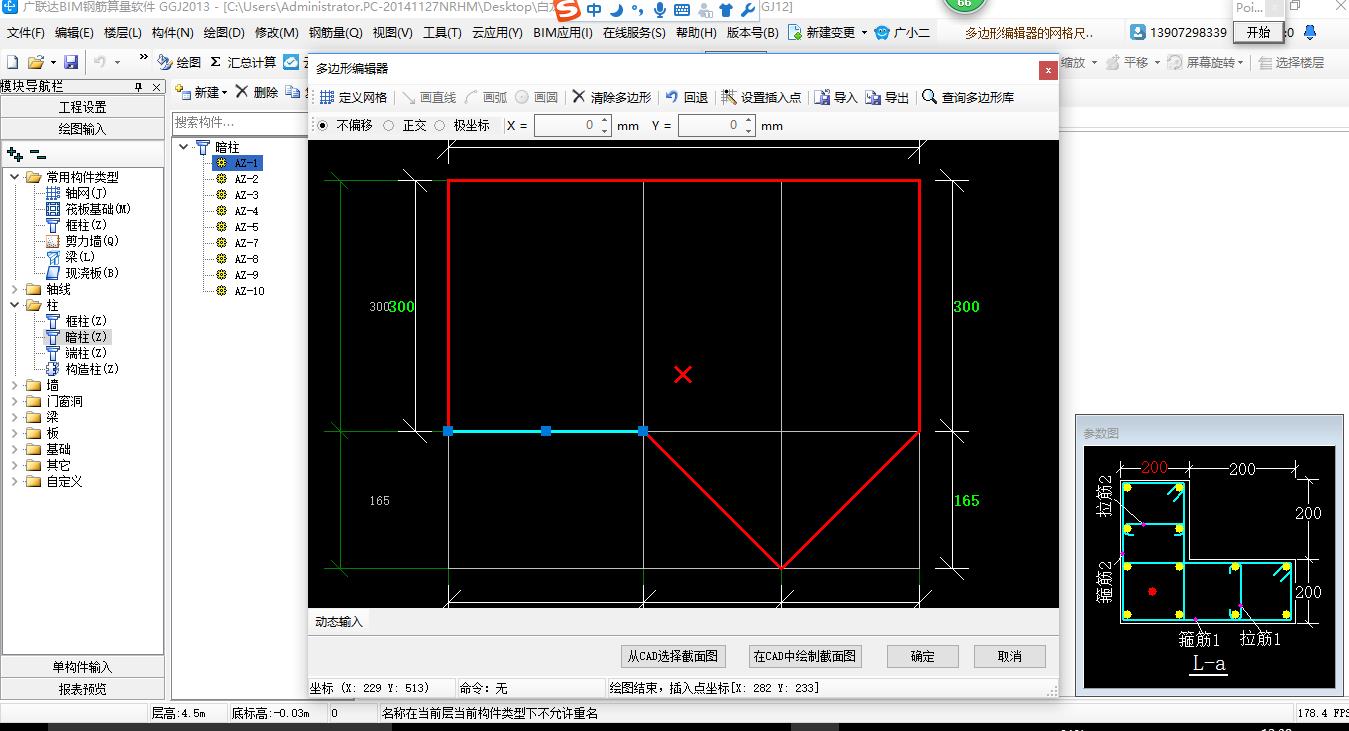This screenshot has width=1349, height=731.
Task: Open the 文件(F) menu
Action: [26, 33]
